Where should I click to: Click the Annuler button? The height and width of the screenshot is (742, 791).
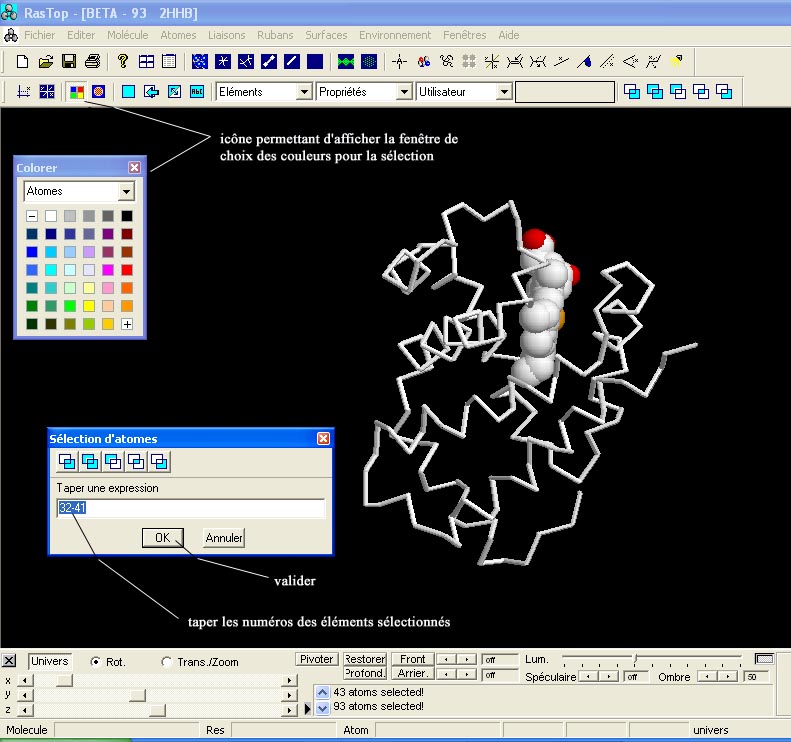(224, 538)
